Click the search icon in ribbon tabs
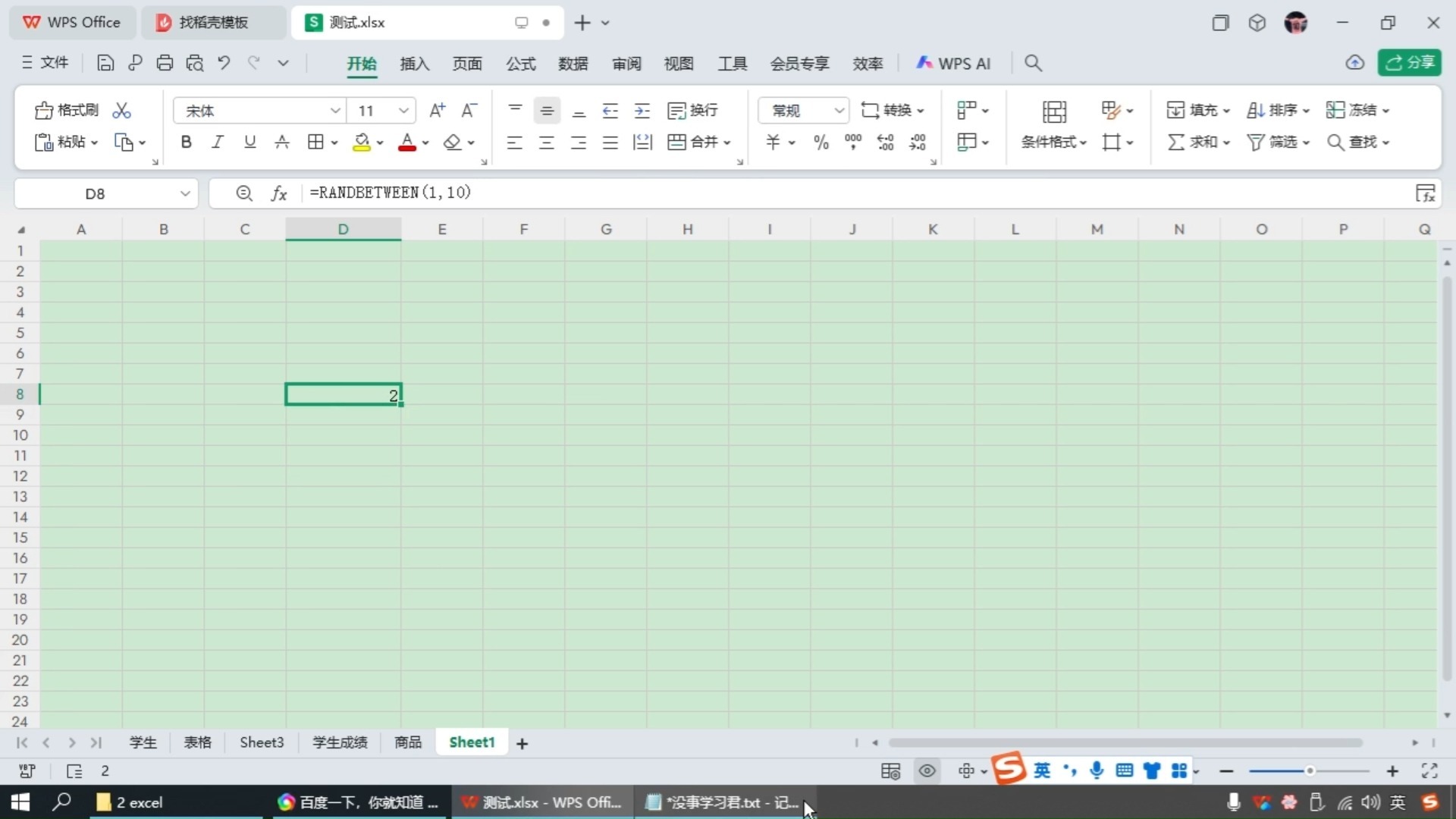This screenshot has height=819, width=1456. pos(1033,63)
